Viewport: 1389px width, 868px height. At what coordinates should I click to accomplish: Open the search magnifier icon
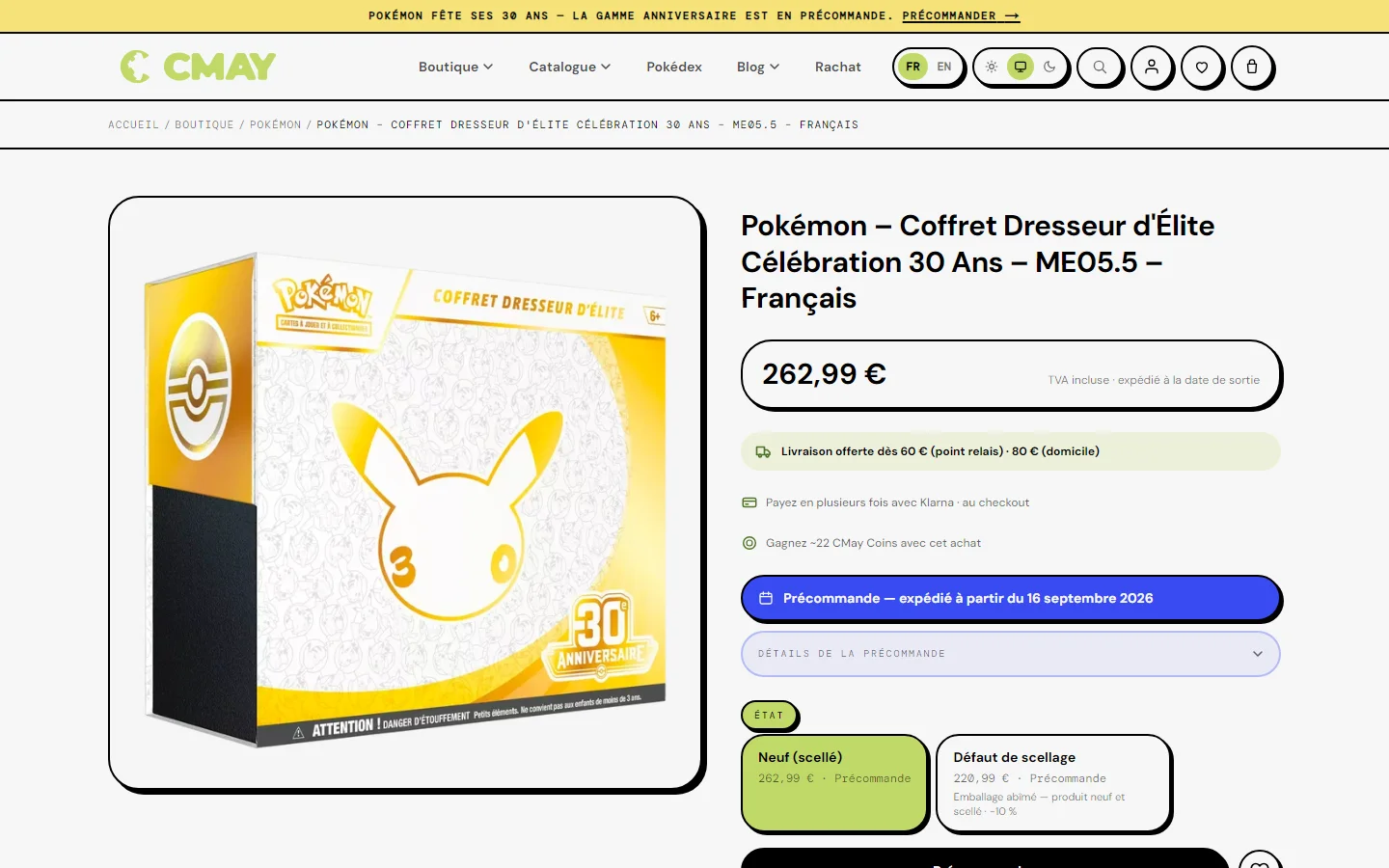[x=1100, y=67]
